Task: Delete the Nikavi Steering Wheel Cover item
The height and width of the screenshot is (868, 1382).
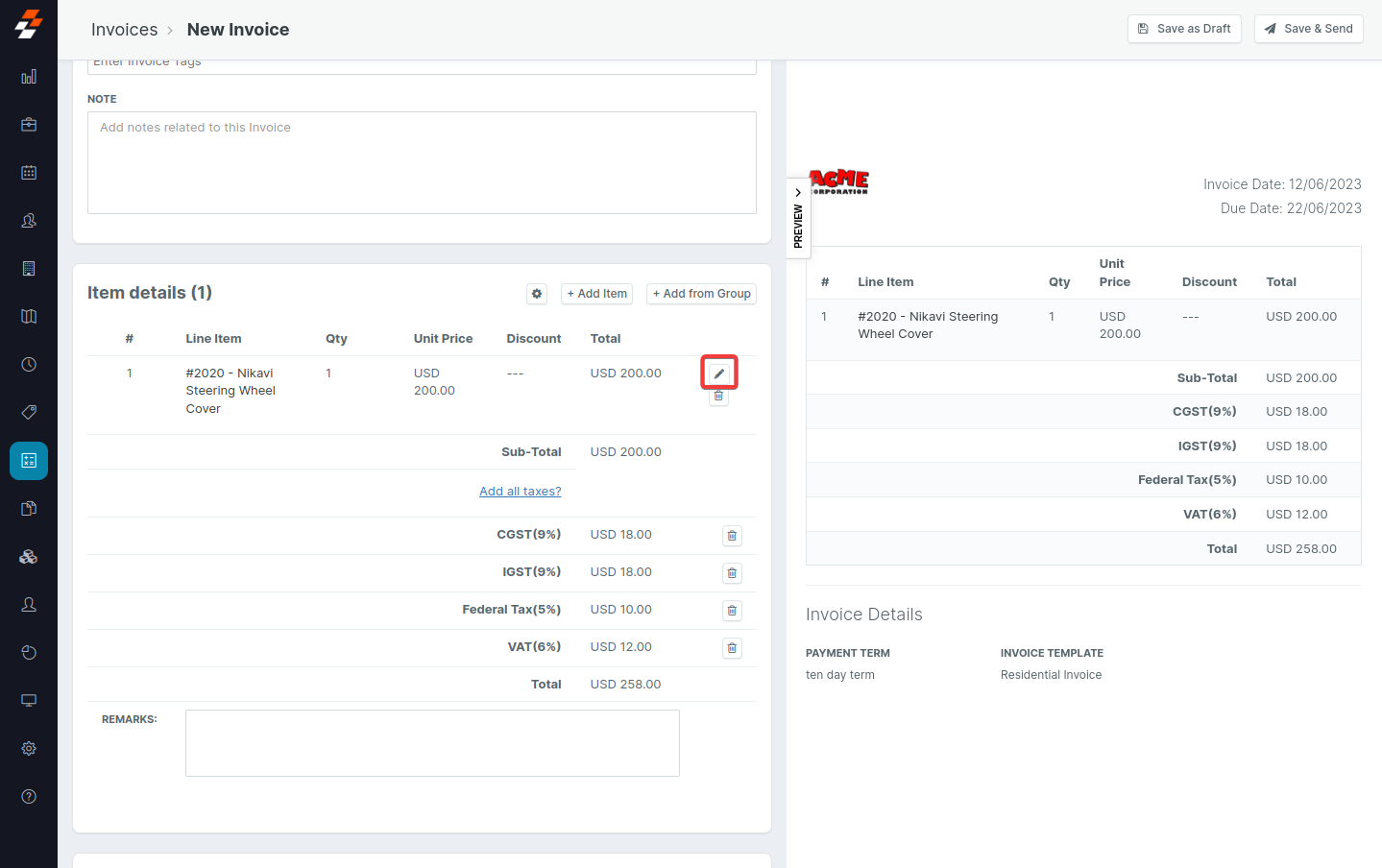Action: click(x=718, y=397)
